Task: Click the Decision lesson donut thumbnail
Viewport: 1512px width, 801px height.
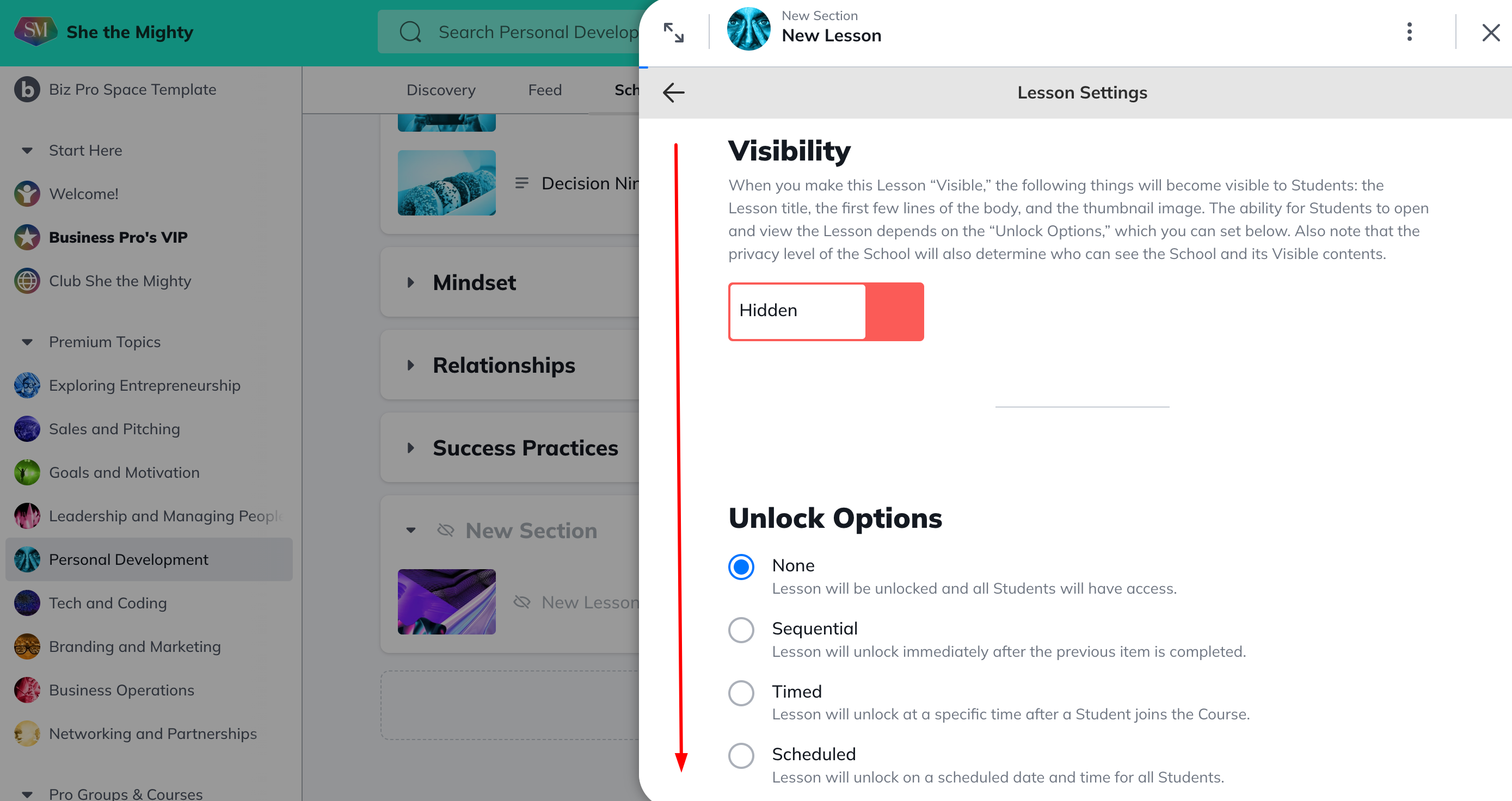Action: tap(446, 183)
